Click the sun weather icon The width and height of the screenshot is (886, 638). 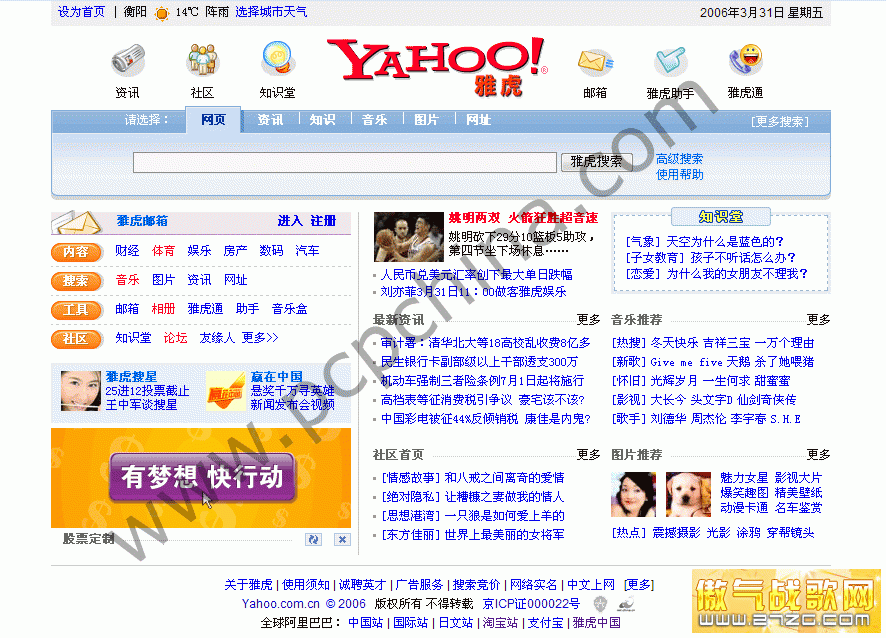tap(162, 13)
